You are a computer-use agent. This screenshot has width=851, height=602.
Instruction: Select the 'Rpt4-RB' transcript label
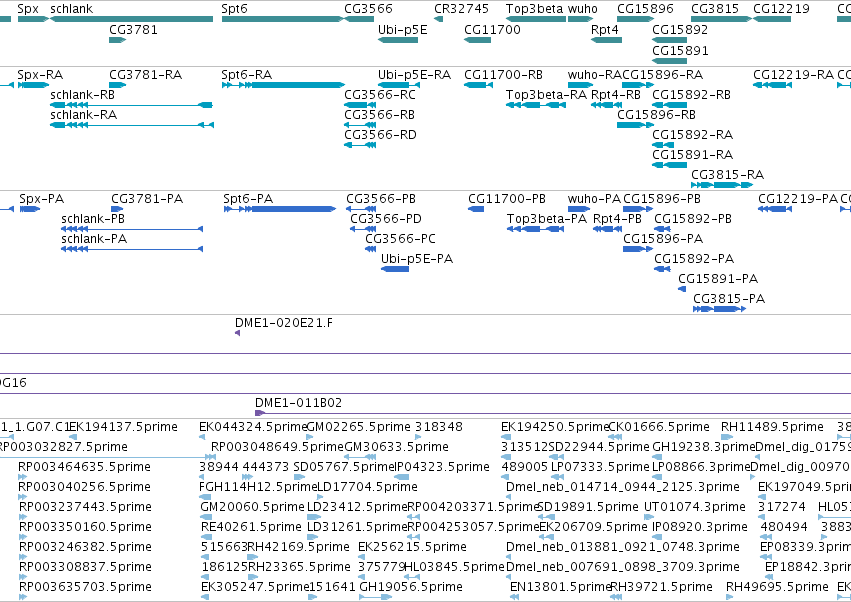(616, 94)
